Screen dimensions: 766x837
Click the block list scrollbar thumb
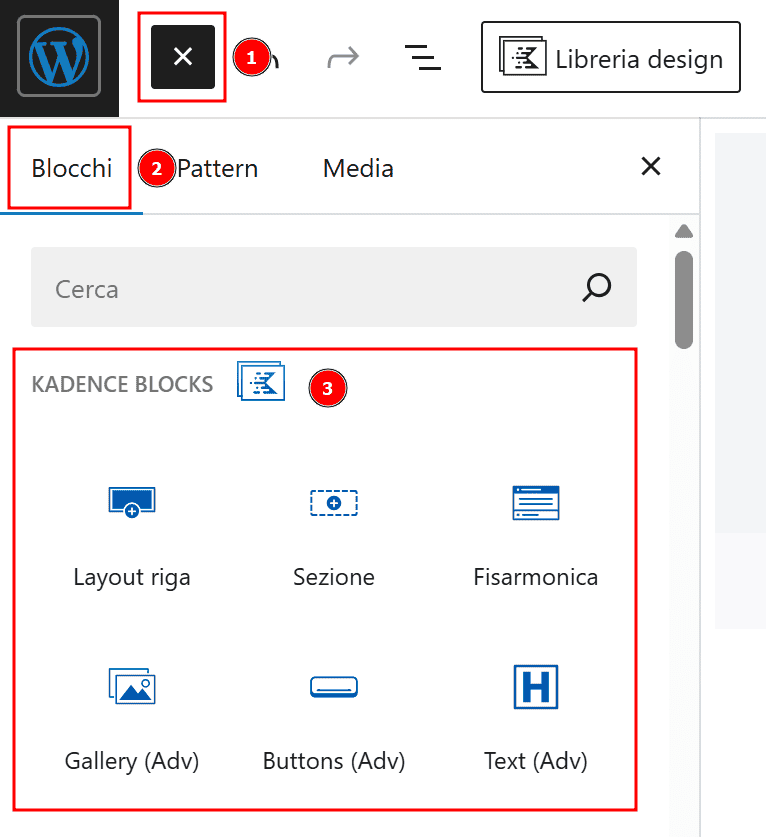click(684, 298)
